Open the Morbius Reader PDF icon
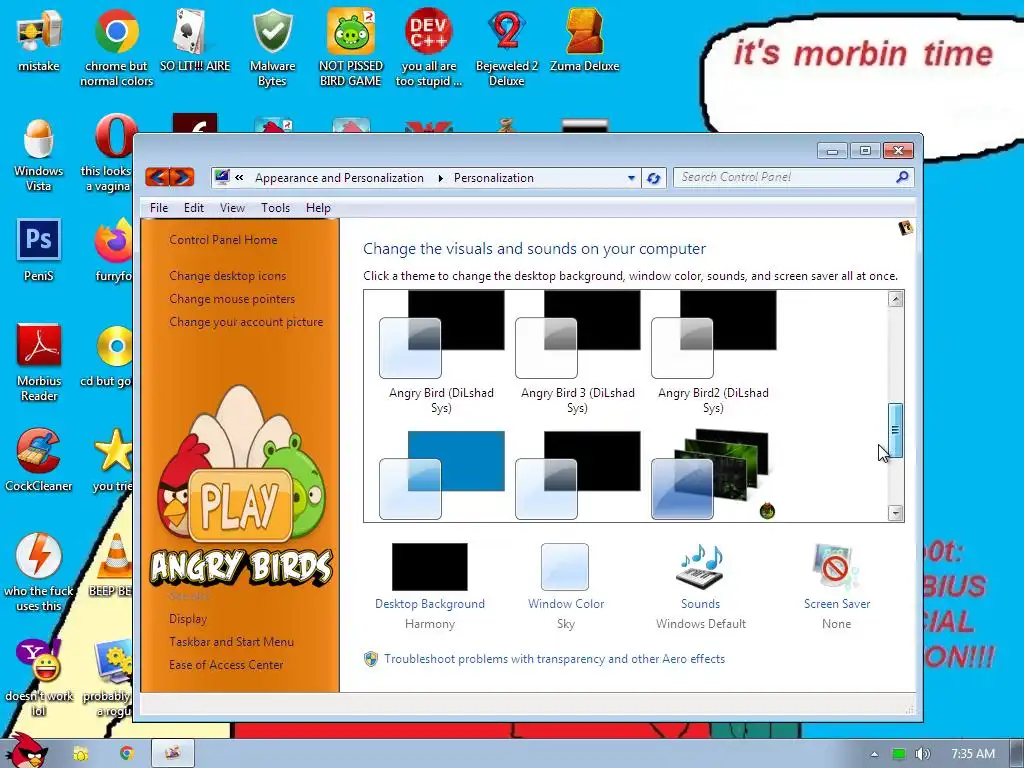This screenshot has width=1024, height=768. point(39,345)
